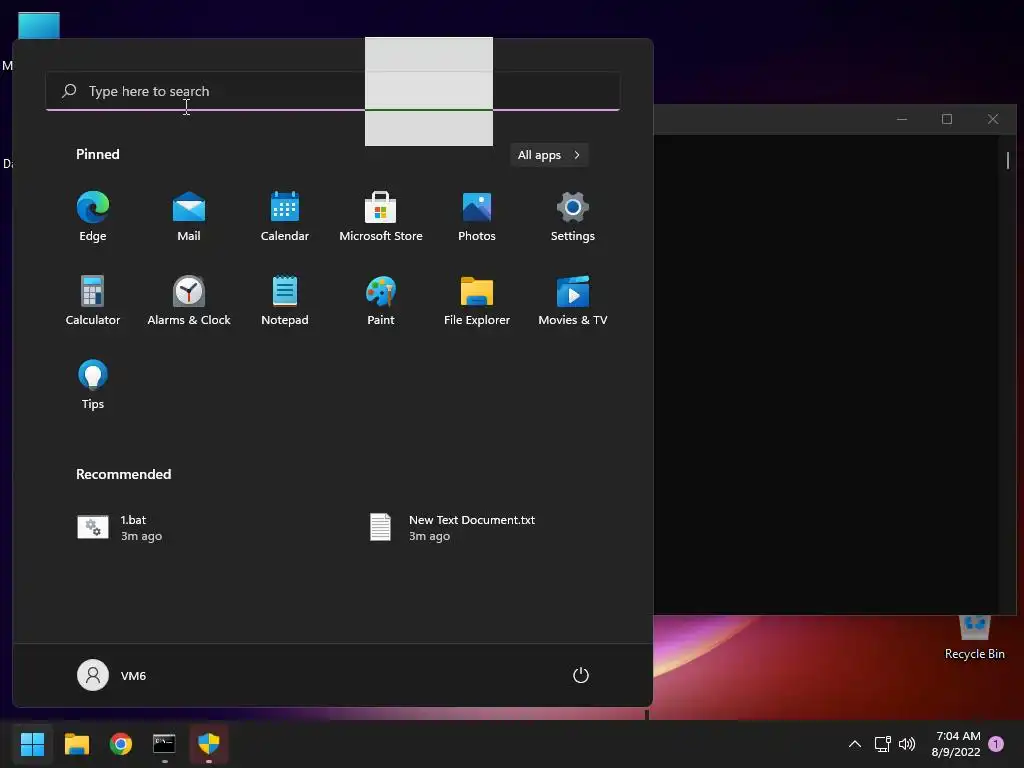Open Settings from the Start menu

(573, 217)
